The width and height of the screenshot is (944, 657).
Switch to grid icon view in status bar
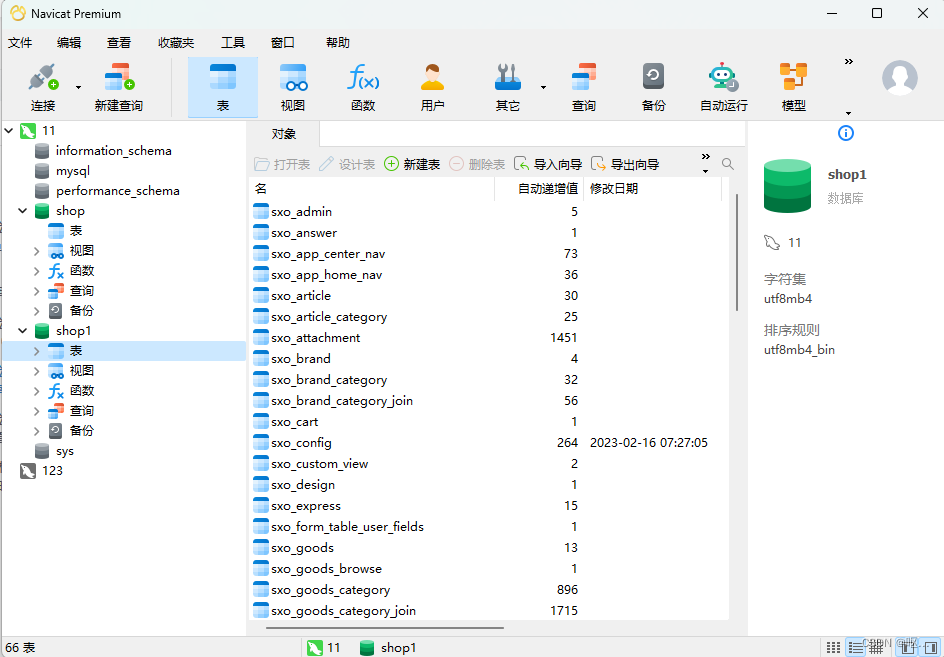pyautogui.click(x=833, y=647)
